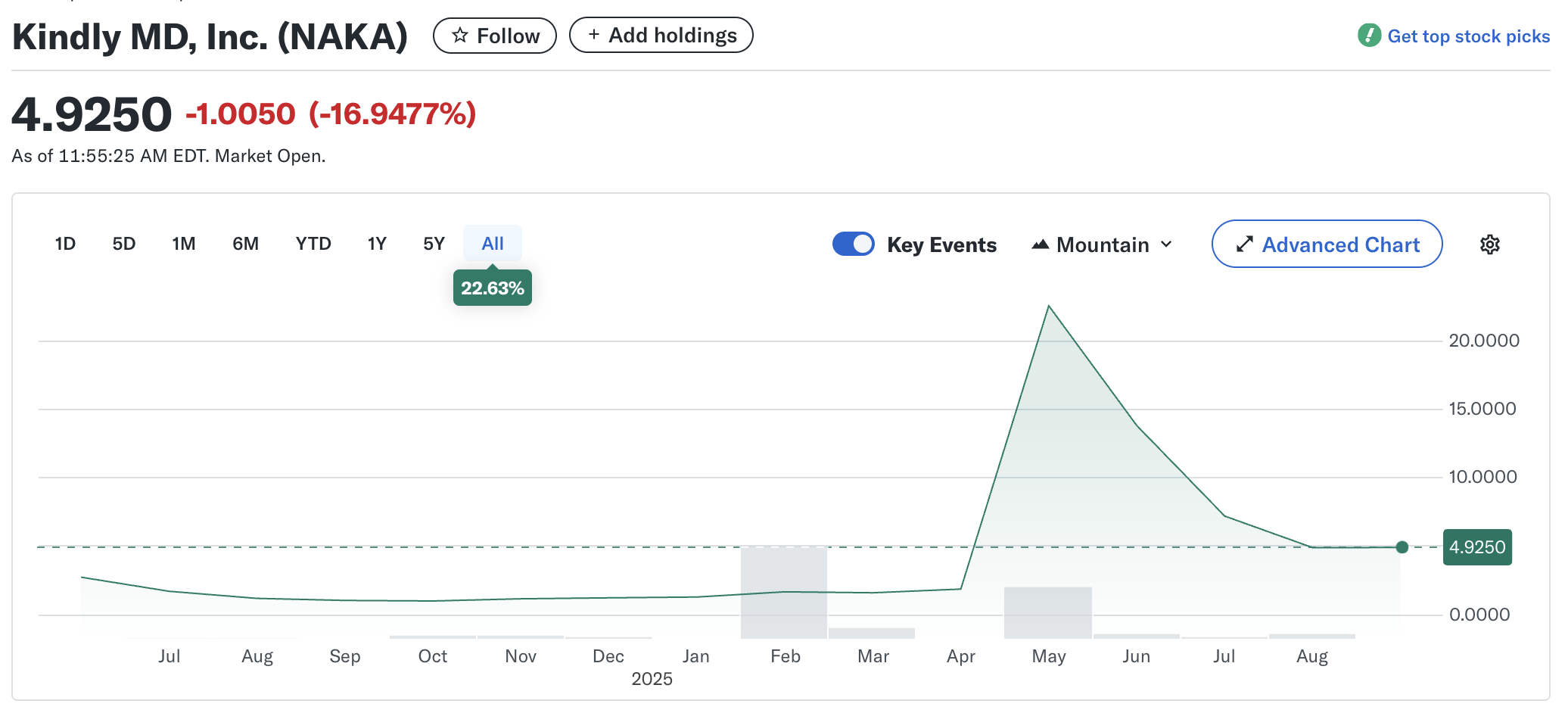Open the Get top stock picks link

1468,36
